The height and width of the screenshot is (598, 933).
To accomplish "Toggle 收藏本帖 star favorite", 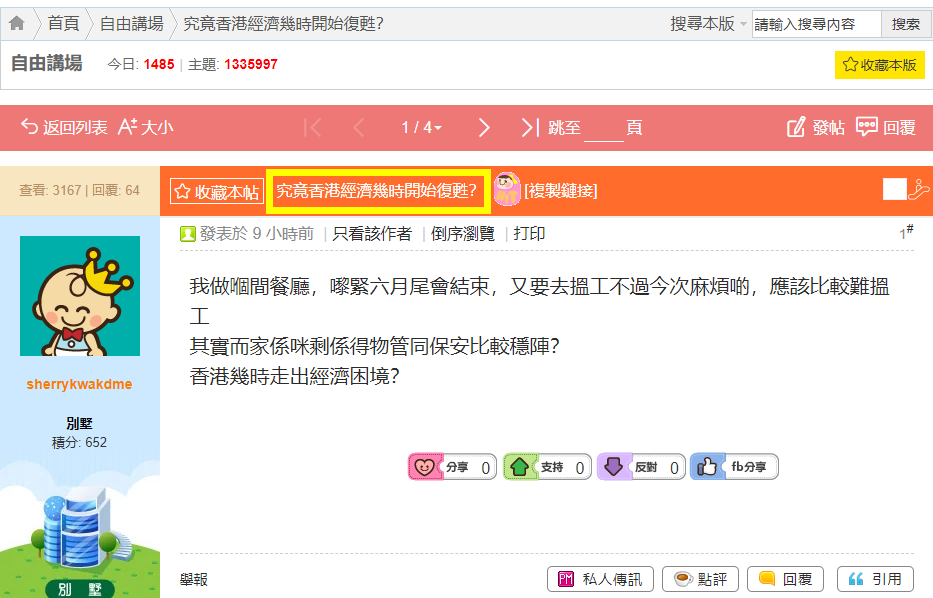I will tap(217, 192).
